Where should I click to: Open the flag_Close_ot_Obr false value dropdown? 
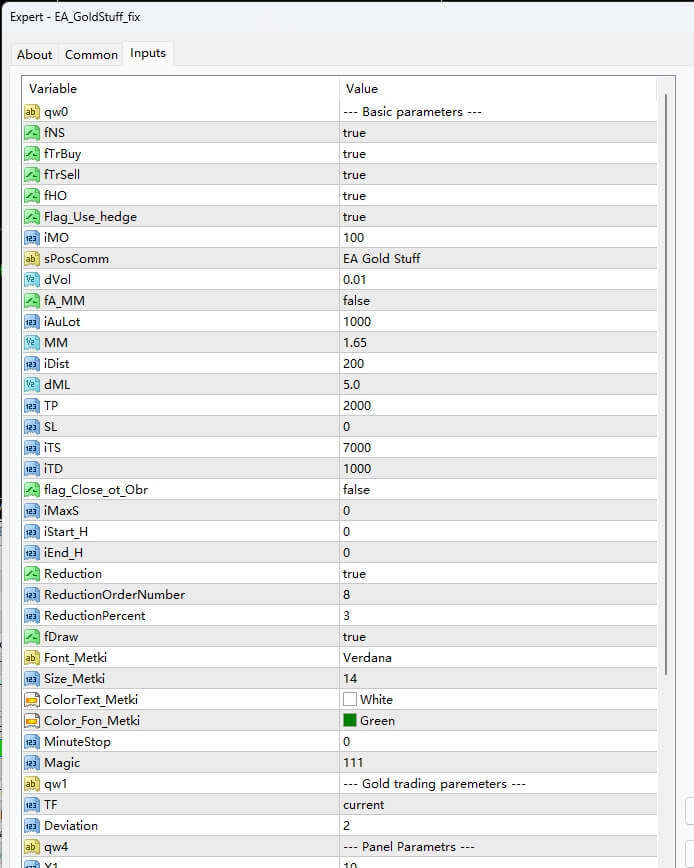[x=498, y=490]
